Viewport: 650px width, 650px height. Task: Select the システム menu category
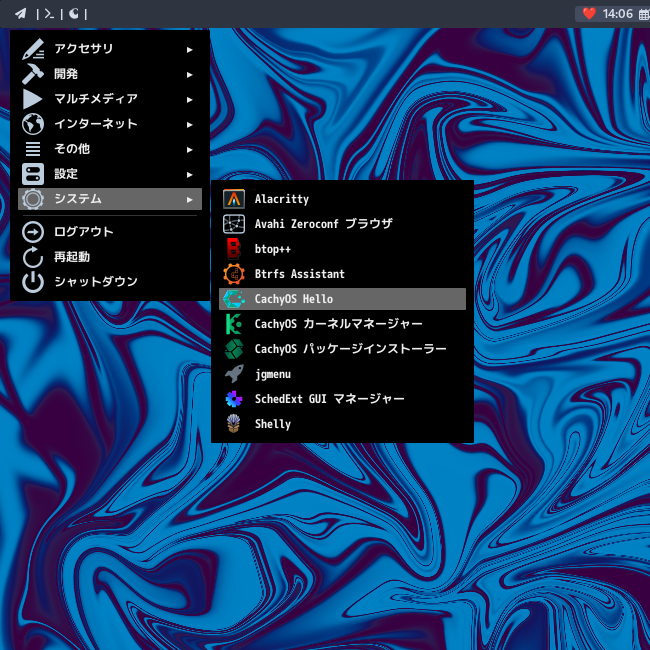110,199
